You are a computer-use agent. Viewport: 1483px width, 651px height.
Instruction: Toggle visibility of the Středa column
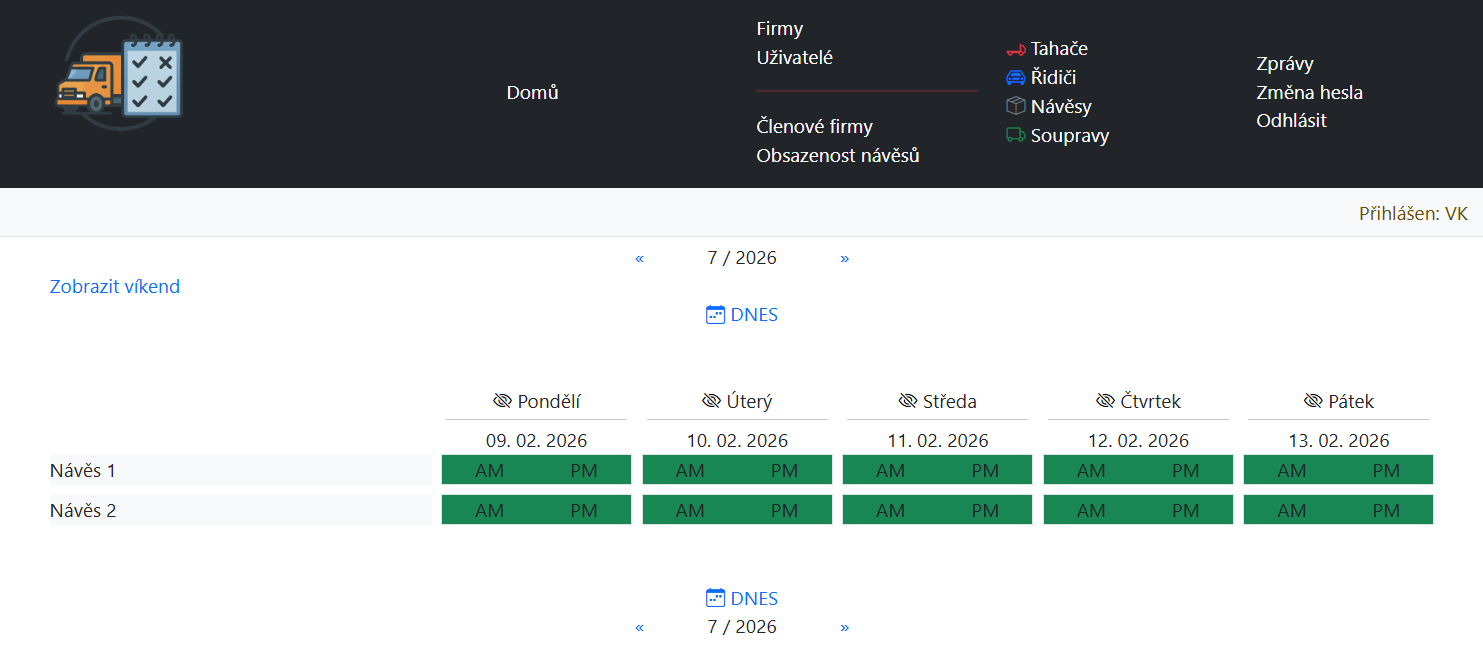tap(908, 401)
